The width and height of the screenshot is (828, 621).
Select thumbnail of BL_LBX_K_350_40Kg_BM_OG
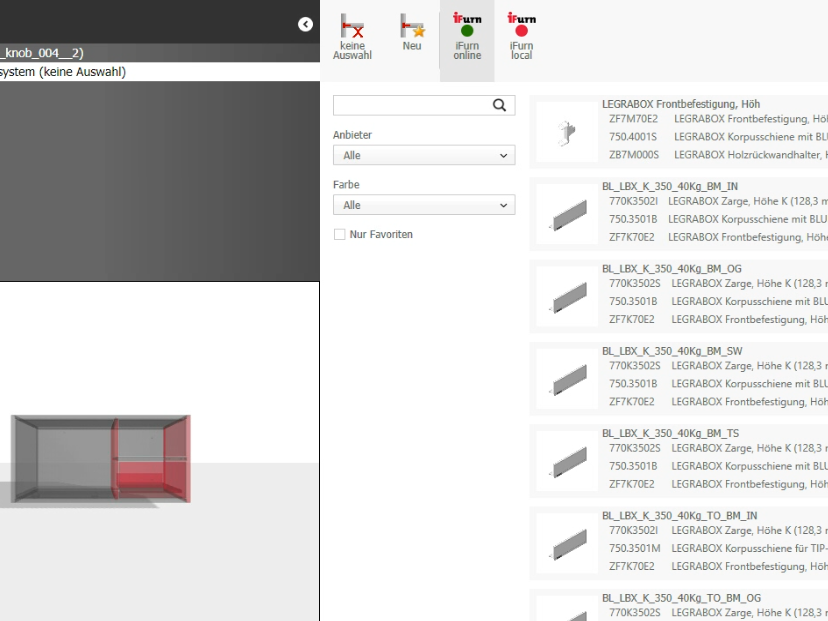coord(567,297)
